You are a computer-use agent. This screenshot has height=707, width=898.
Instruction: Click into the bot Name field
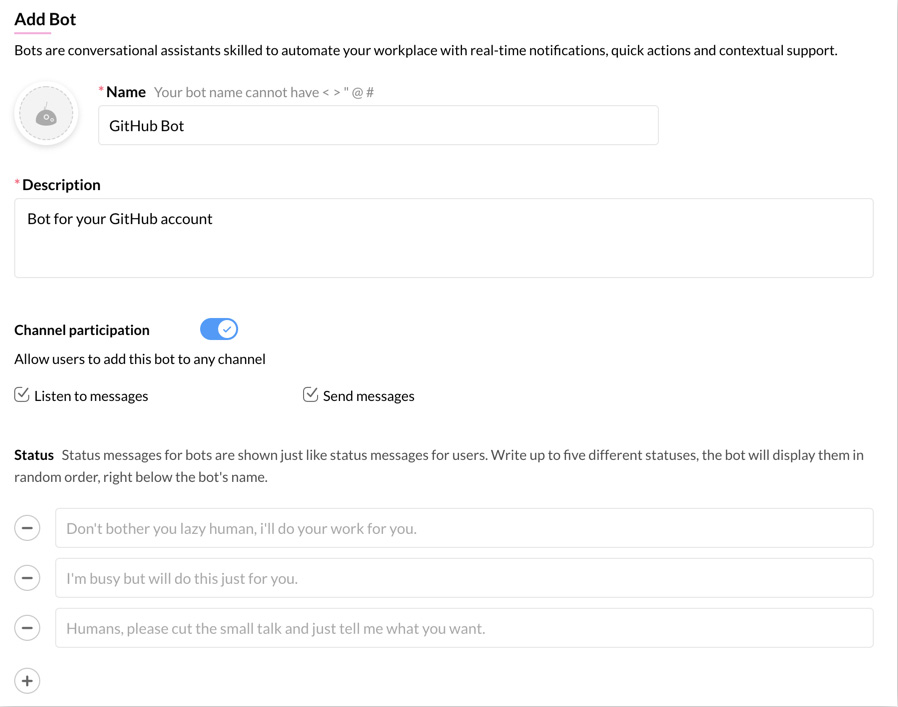(x=378, y=126)
